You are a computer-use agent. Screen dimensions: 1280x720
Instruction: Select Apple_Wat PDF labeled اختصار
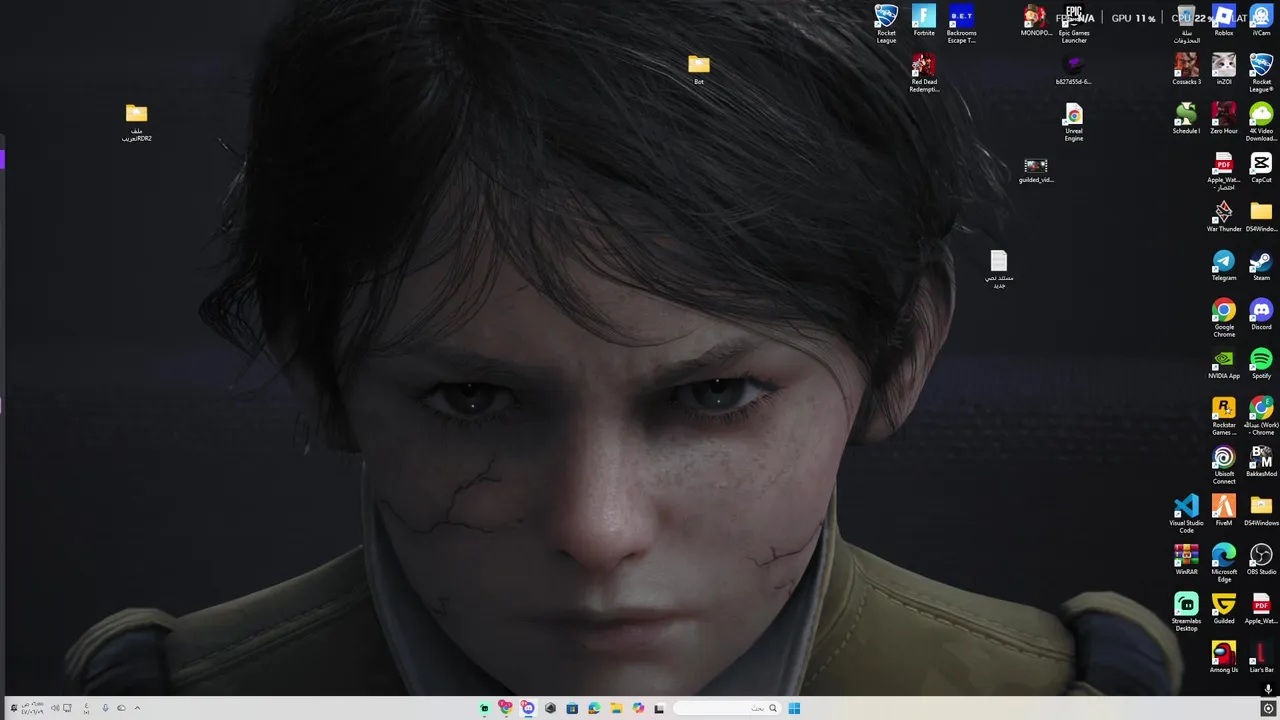point(1224,171)
